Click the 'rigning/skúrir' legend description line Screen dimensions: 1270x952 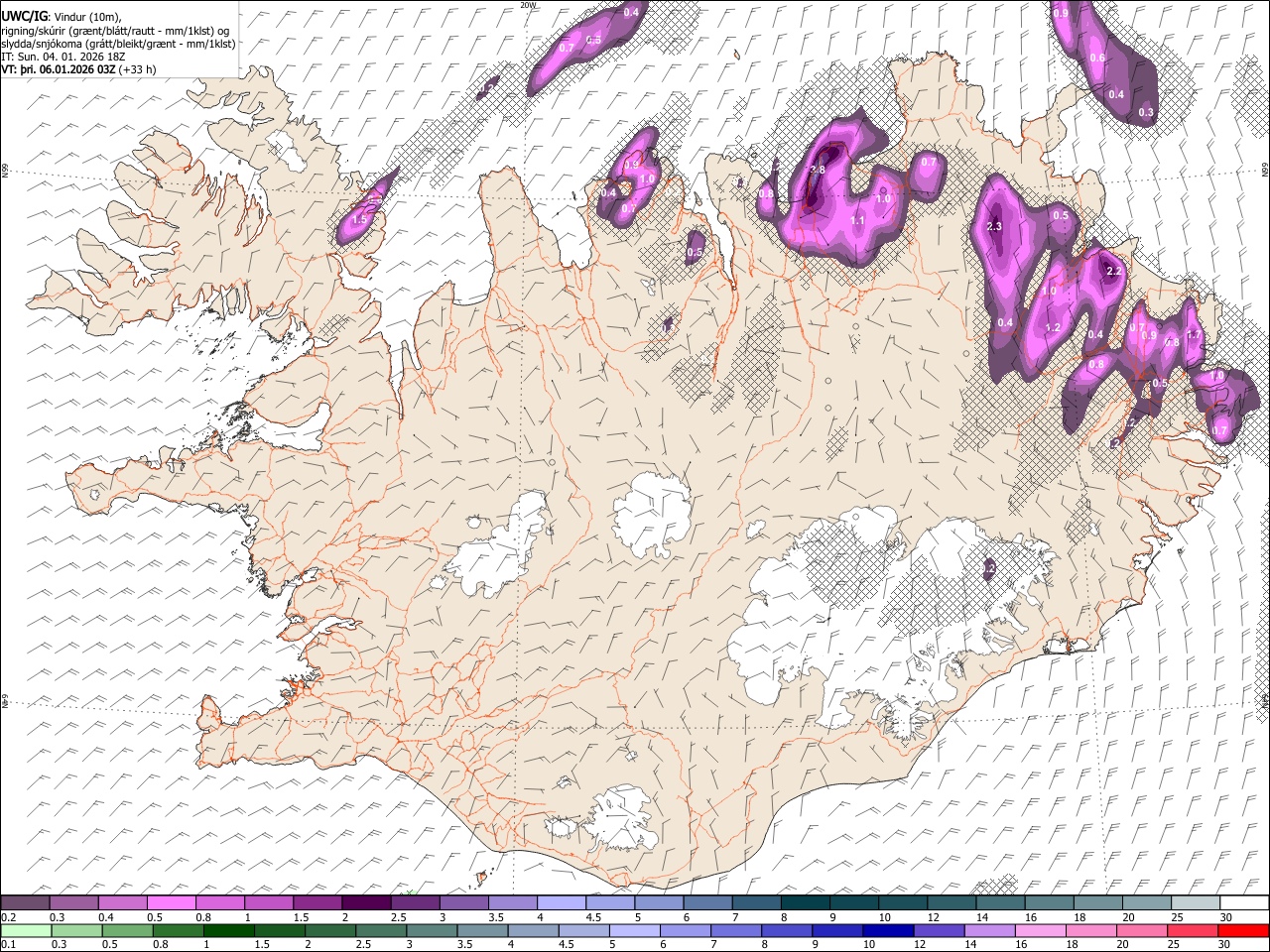(x=115, y=30)
